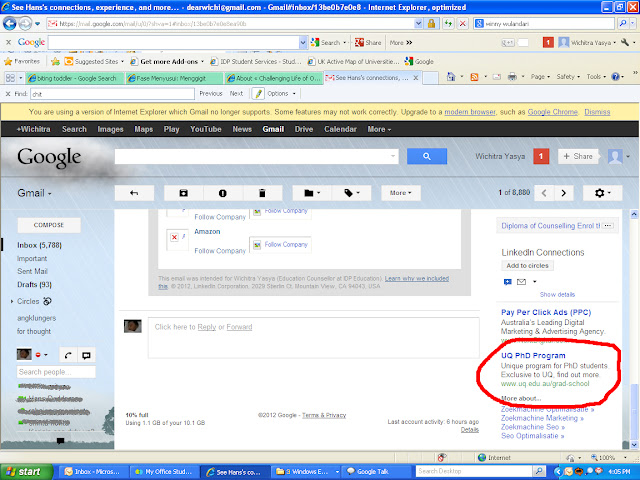Screen dimensions: 640x480
Task: Open the Move to folder dropdown
Action: click(312, 193)
